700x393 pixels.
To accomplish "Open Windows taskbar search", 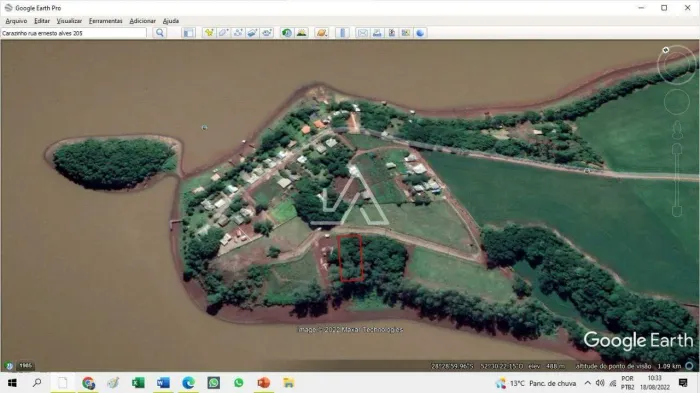I will click(x=37, y=383).
